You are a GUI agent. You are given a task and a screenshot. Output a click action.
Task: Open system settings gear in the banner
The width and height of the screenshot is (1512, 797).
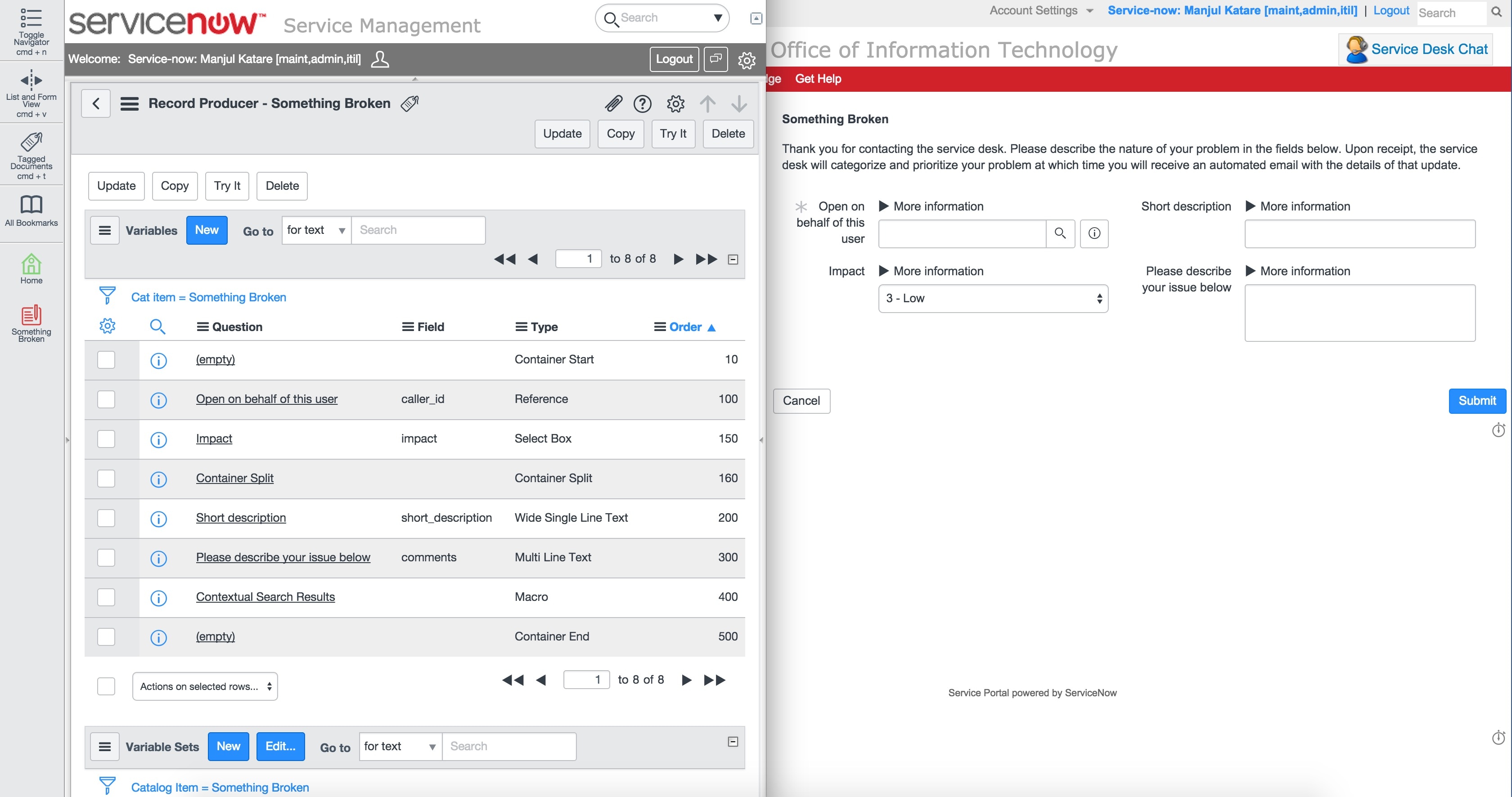746,60
